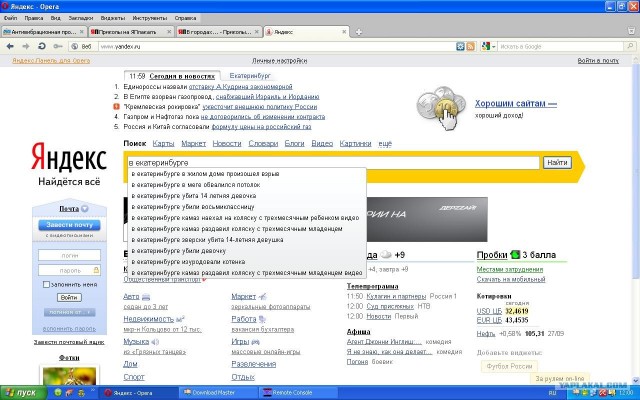640x400 pixels.
Task: Click the Forward arrow in Opera toolbar
Action: [26, 47]
